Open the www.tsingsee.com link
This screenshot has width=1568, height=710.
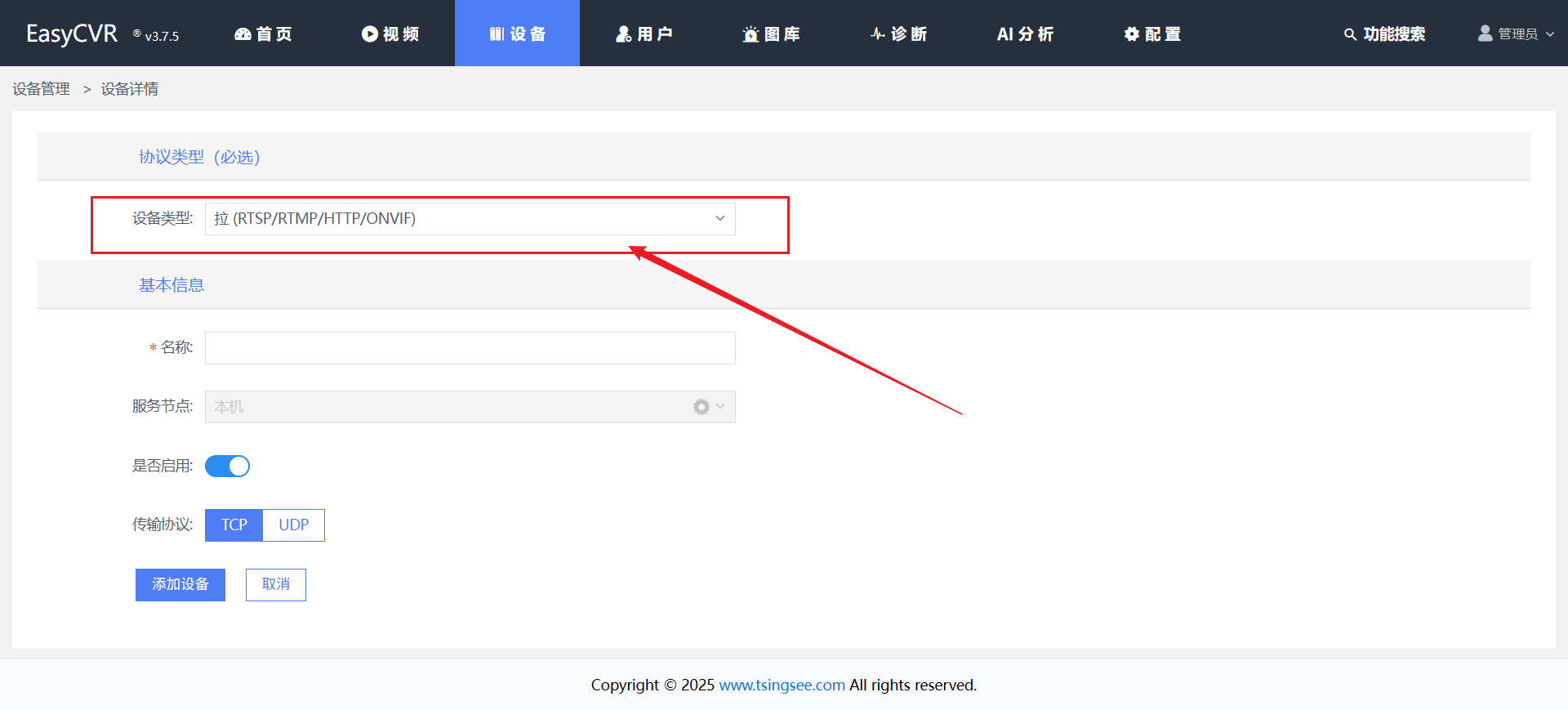pos(782,685)
